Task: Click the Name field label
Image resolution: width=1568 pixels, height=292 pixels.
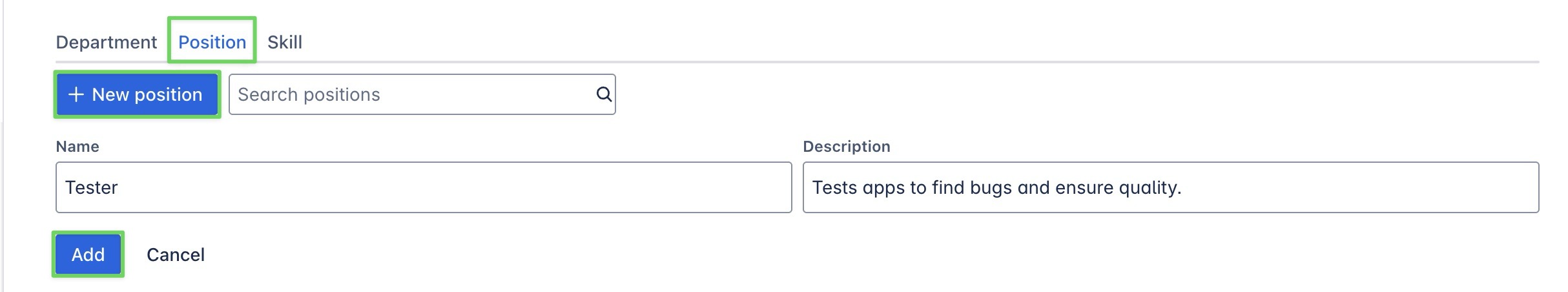Action: 77,147
